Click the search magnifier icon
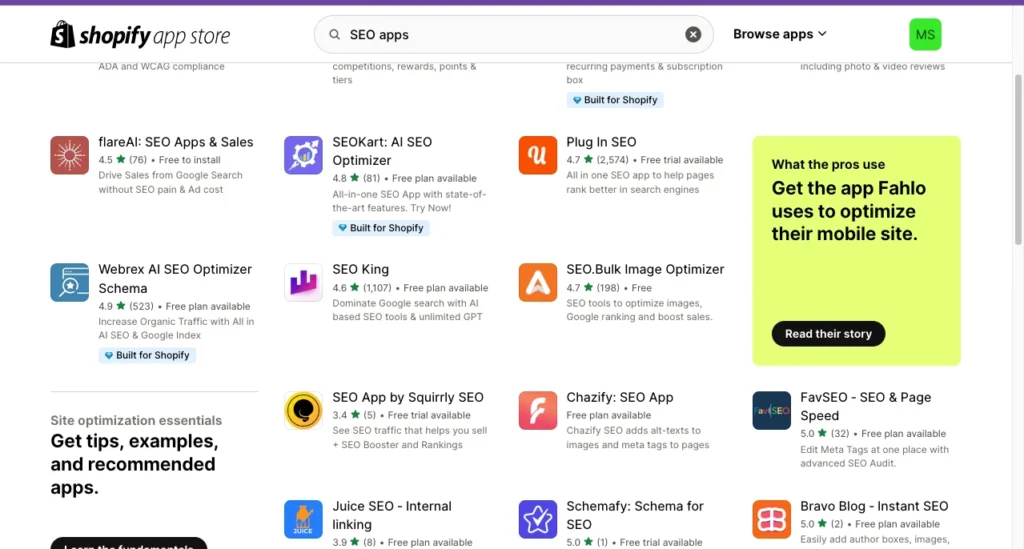Viewport: 1024px width, 549px height. 334,35
